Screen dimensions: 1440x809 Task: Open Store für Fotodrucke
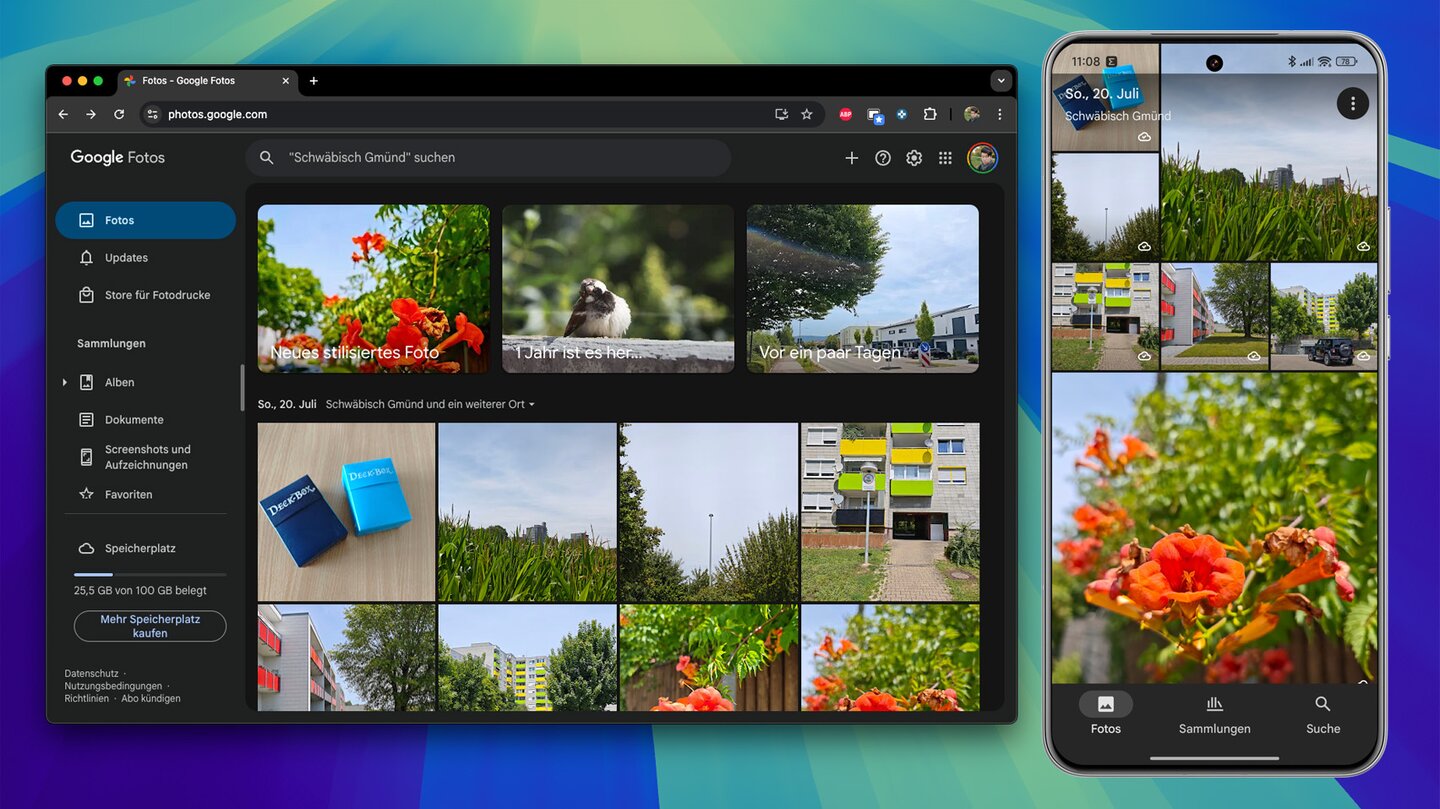click(x=145, y=295)
